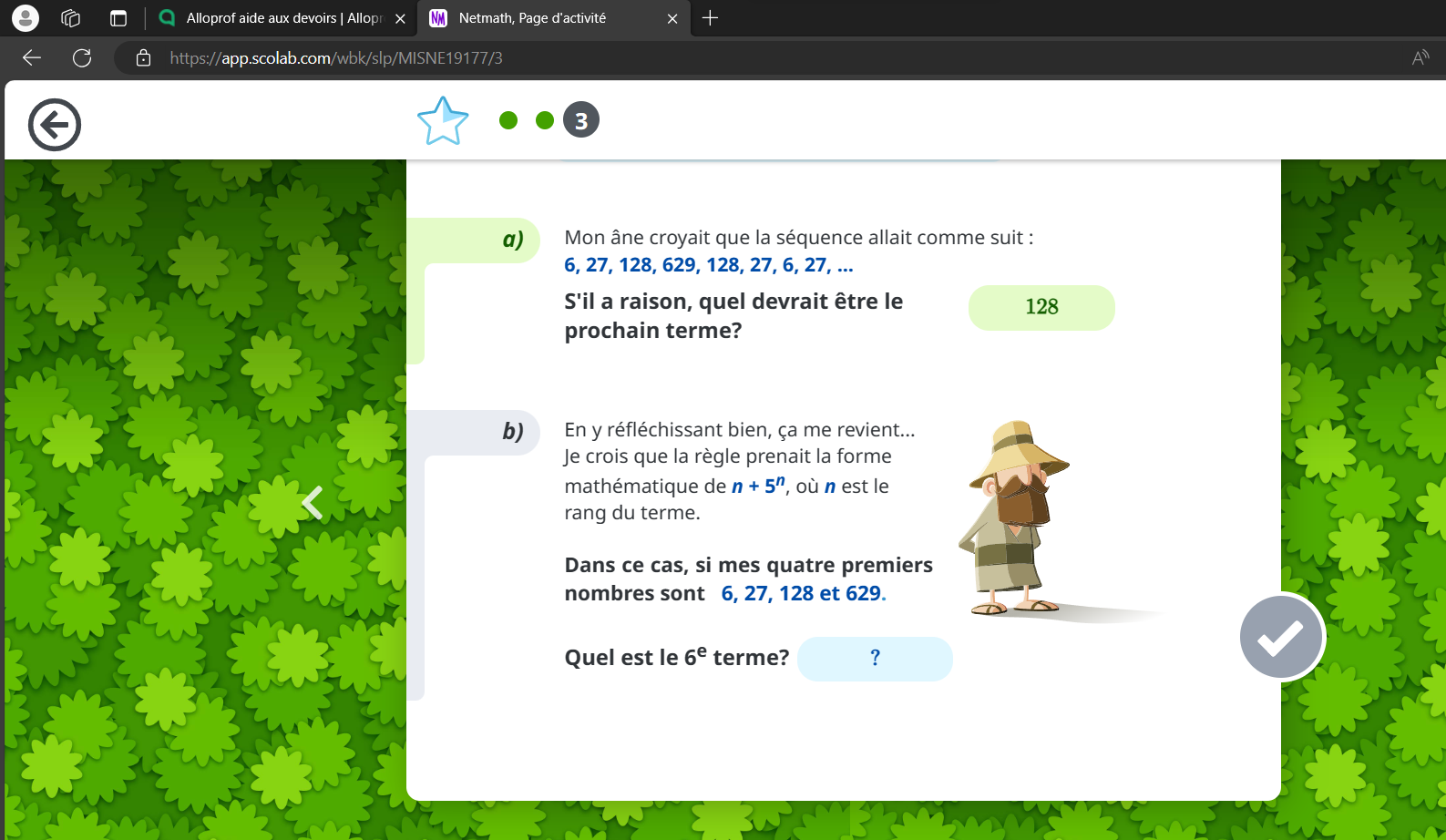
Task: Switch to Alloprof aide aux devoirs tab
Action: click(273, 18)
